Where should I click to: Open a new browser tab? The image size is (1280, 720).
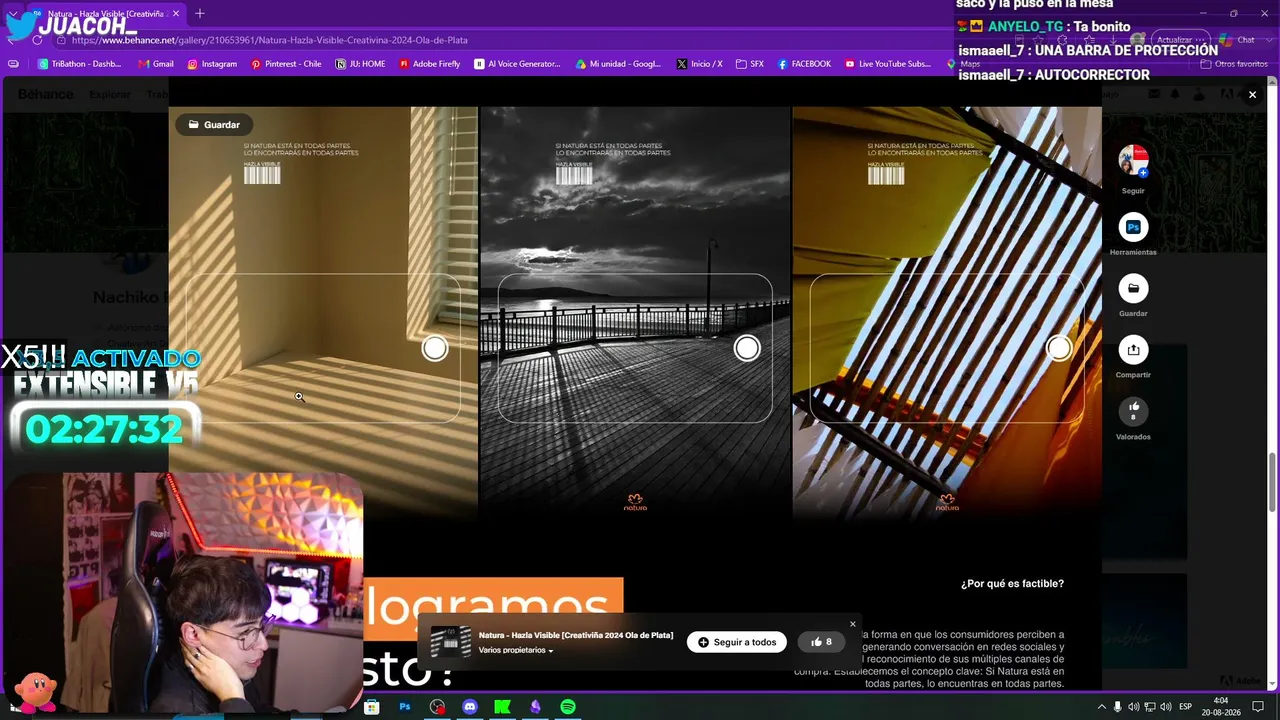click(200, 14)
